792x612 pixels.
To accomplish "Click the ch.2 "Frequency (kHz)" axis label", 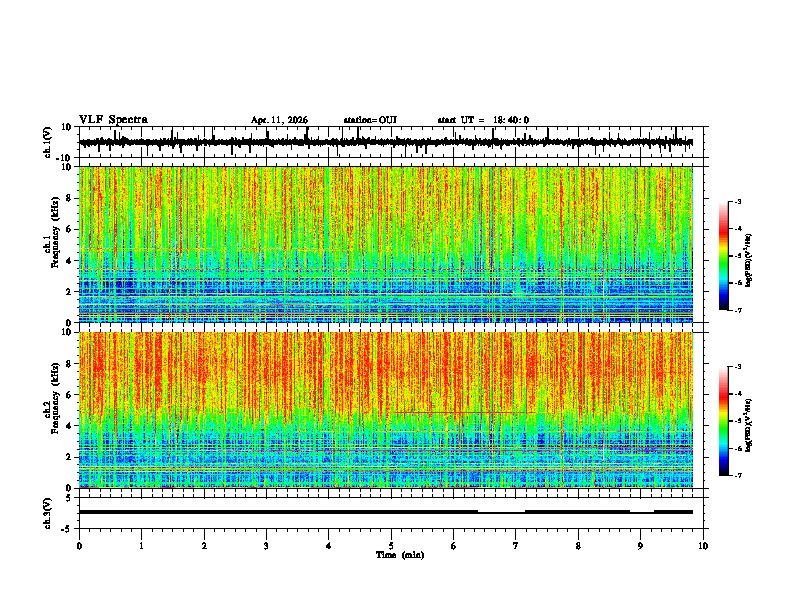I will coord(55,399).
